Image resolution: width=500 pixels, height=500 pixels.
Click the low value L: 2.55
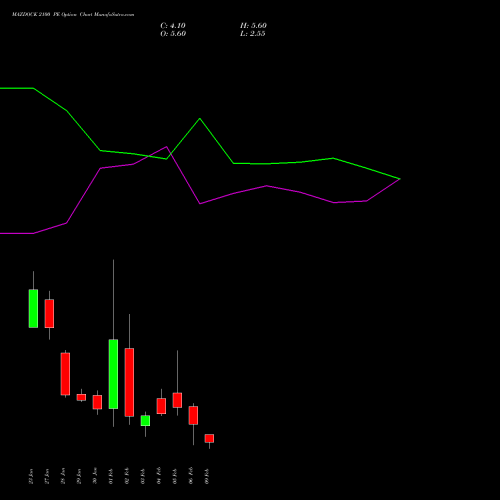pyautogui.click(x=253, y=34)
